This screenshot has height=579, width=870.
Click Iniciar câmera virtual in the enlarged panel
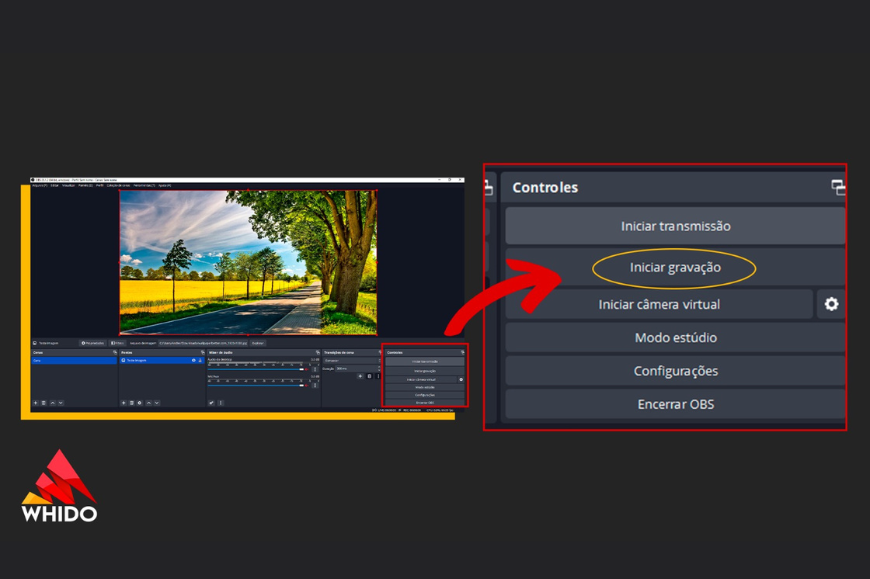[659, 304]
